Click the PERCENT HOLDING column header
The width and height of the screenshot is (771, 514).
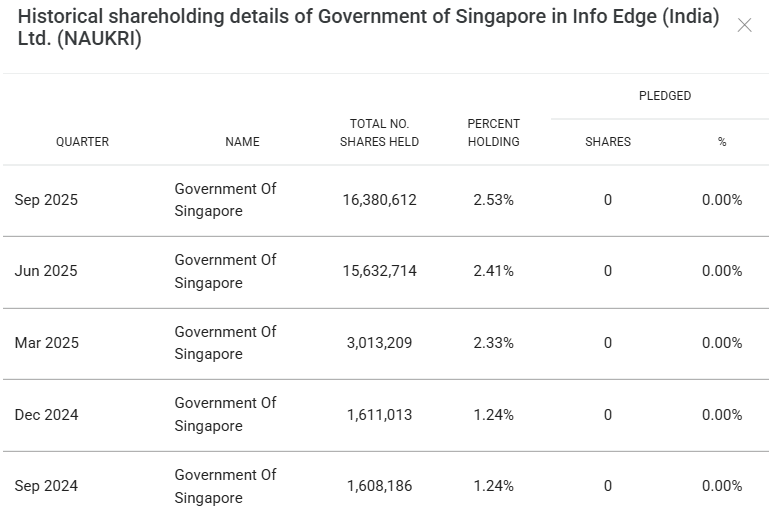[493, 133]
